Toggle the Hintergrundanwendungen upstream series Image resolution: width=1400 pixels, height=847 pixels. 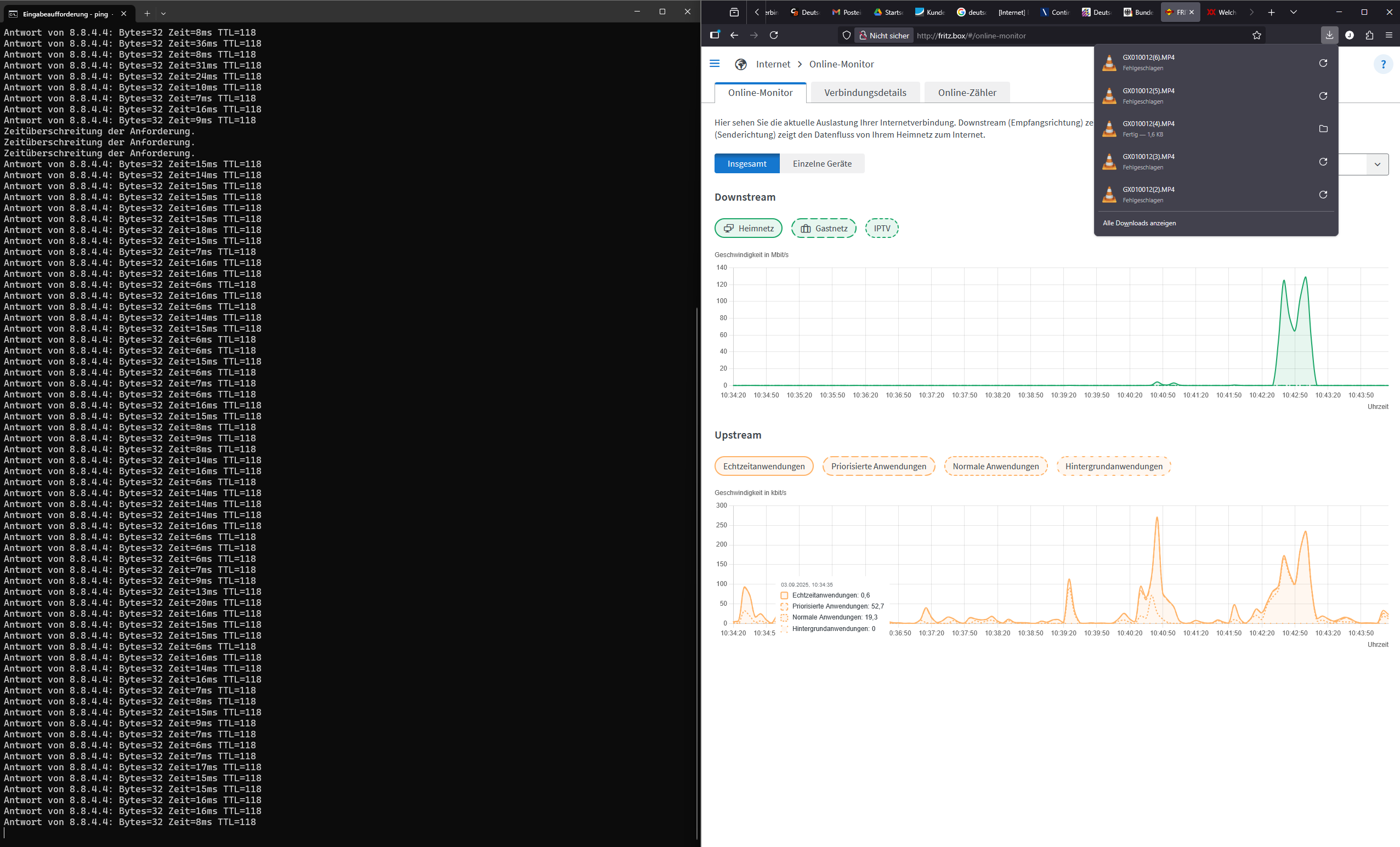pos(1114,467)
